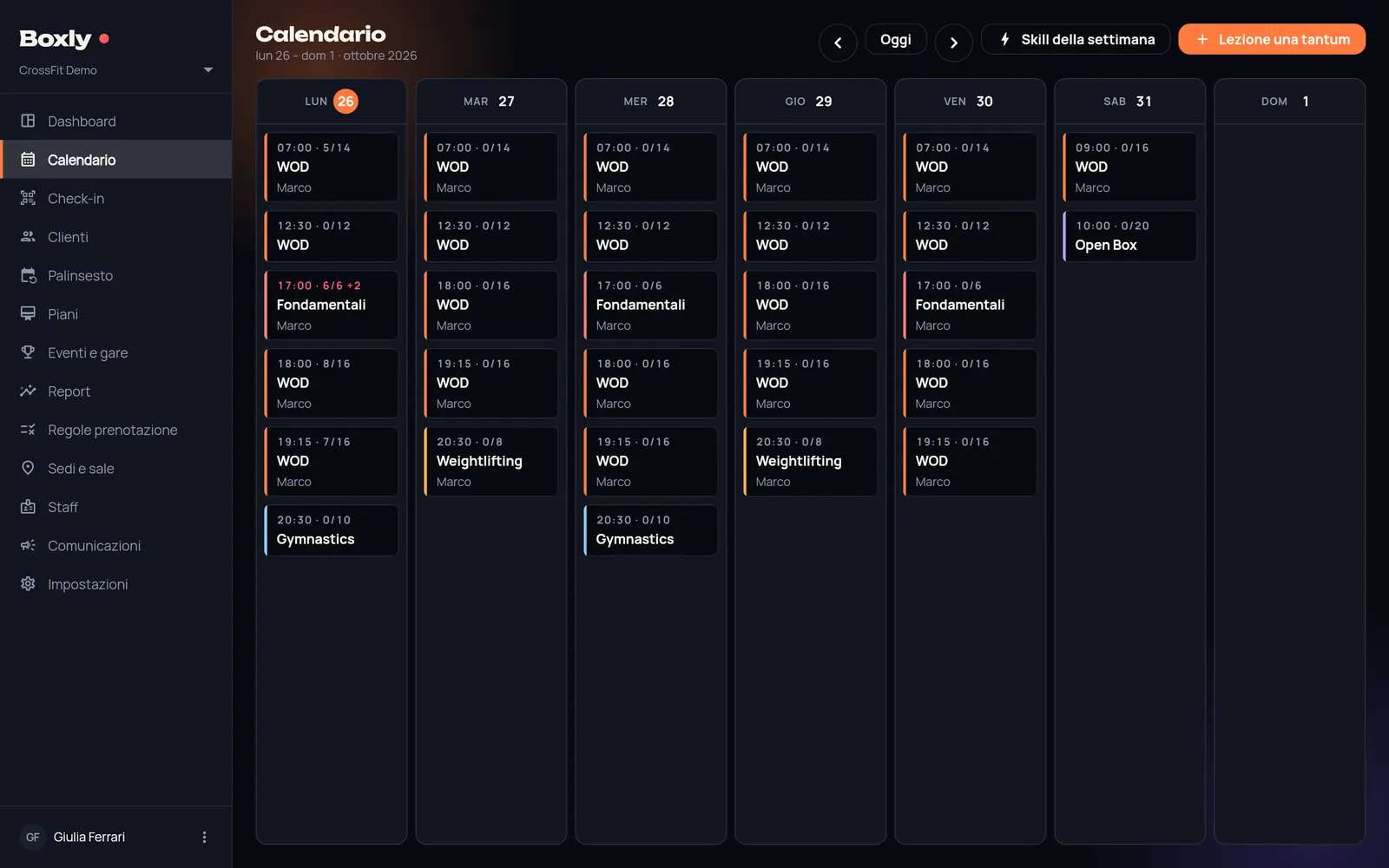This screenshot has width=1389, height=868.
Task: Open Monday's 07:00 WOD 5/14 class
Action: point(332,167)
